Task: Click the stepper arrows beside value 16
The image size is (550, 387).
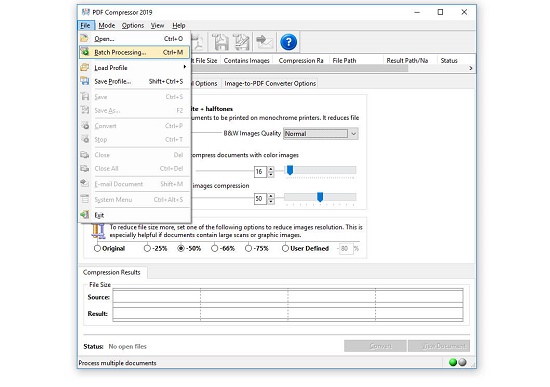Action: [271, 172]
